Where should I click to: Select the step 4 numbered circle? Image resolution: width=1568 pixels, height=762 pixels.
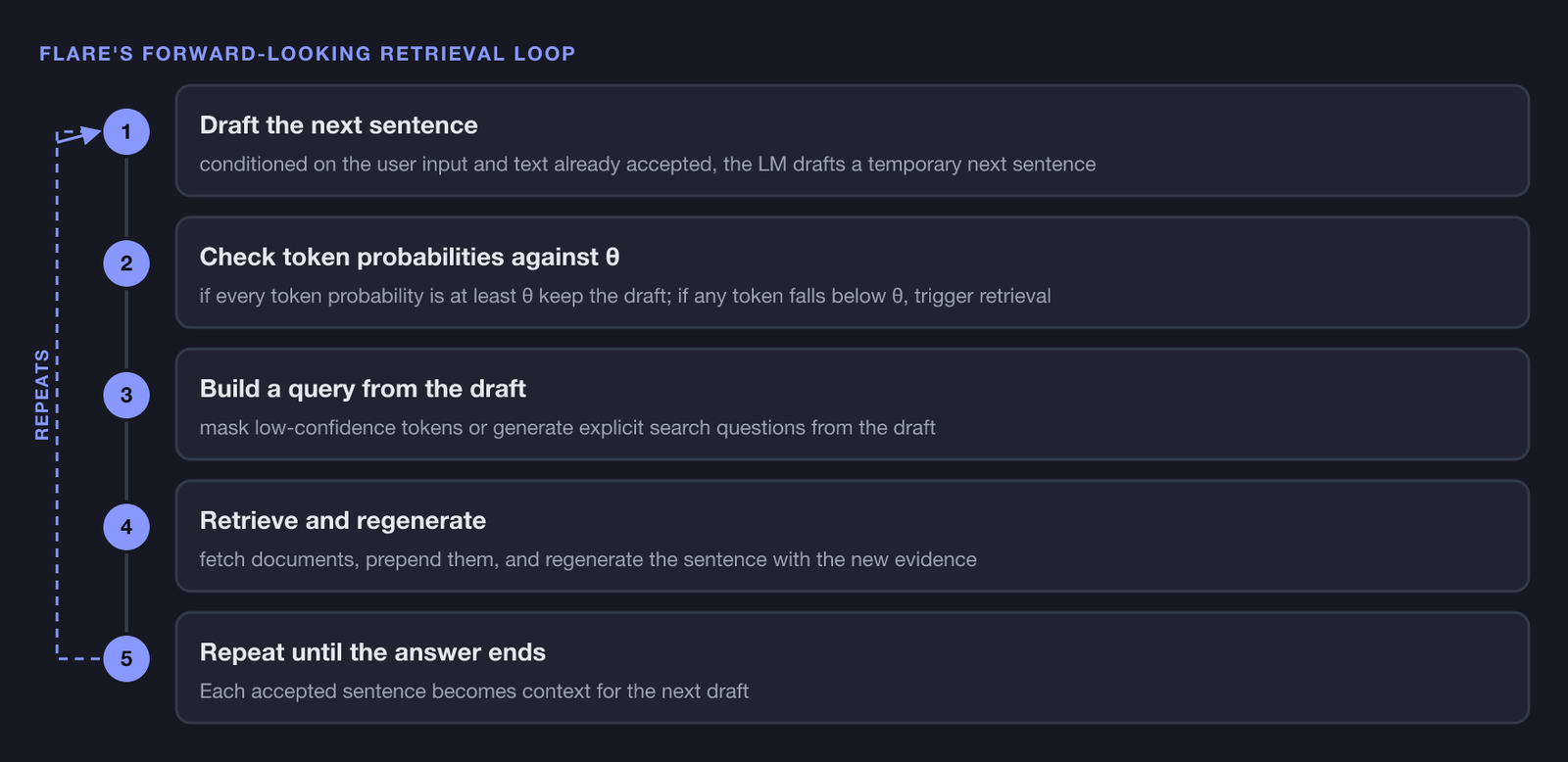pos(126,527)
